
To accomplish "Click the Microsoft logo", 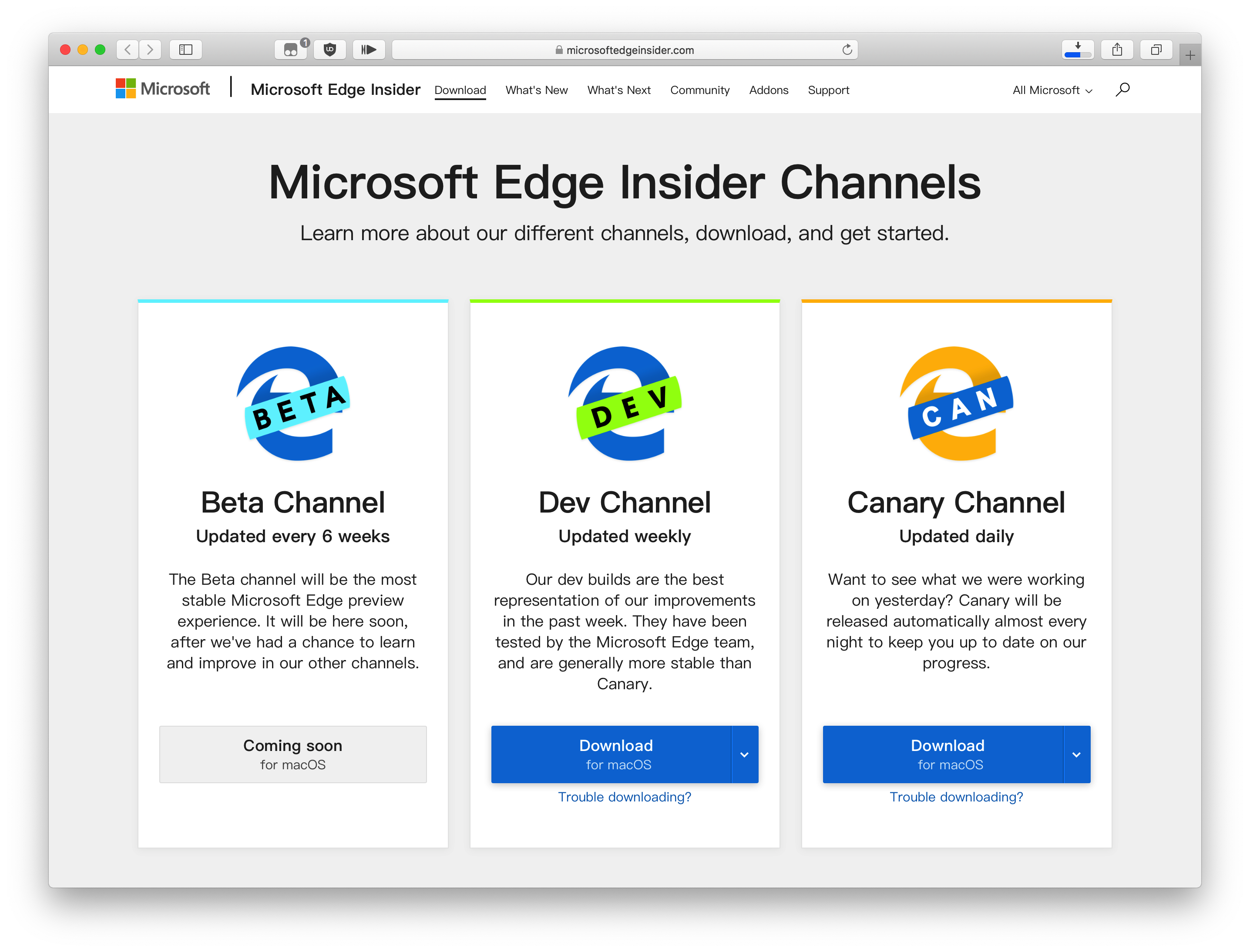I will [163, 89].
